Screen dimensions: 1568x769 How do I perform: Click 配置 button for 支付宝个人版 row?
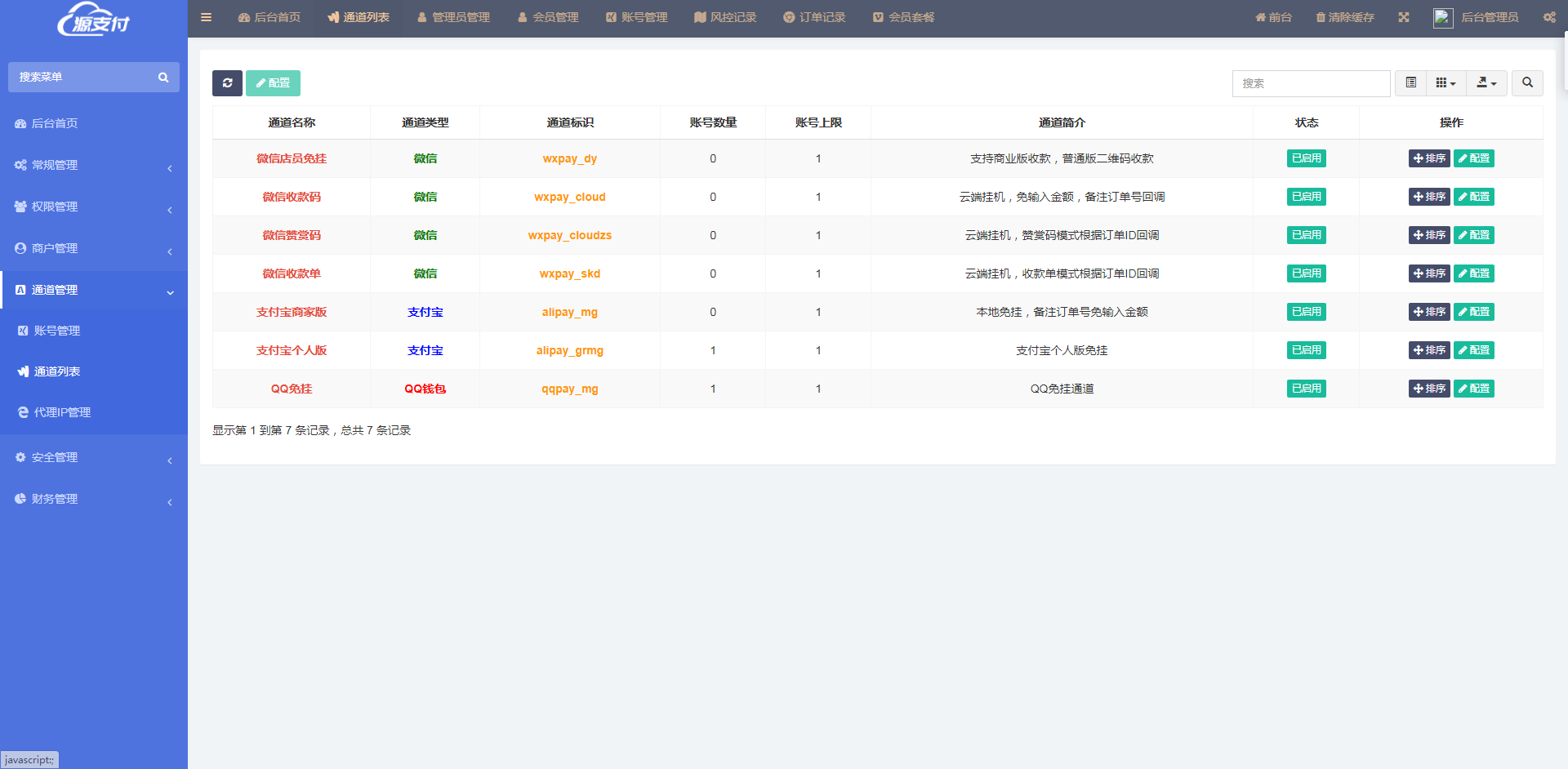[x=1474, y=350]
